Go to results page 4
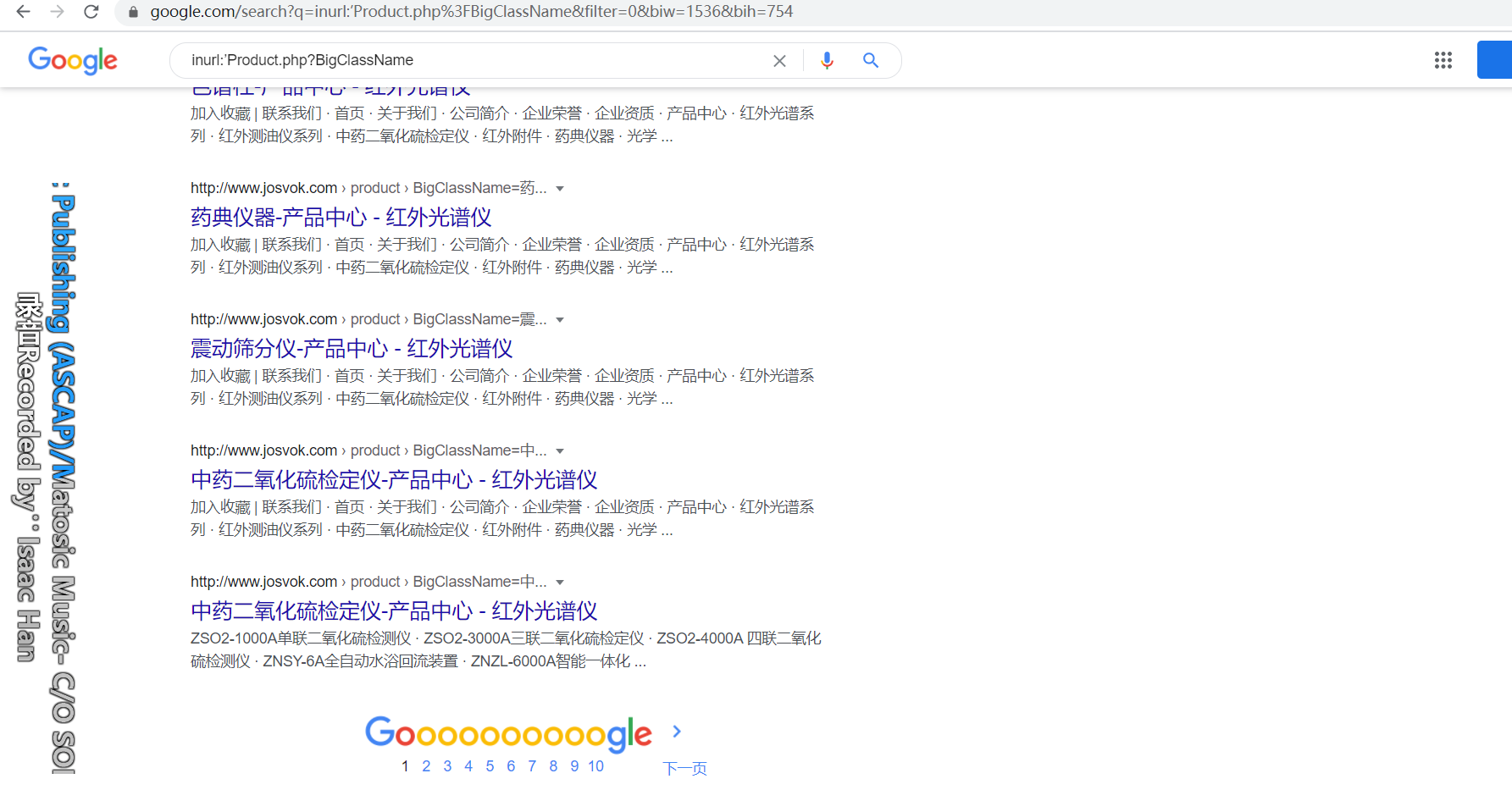Viewport: 1512px width, 790px height. (468, 766)
